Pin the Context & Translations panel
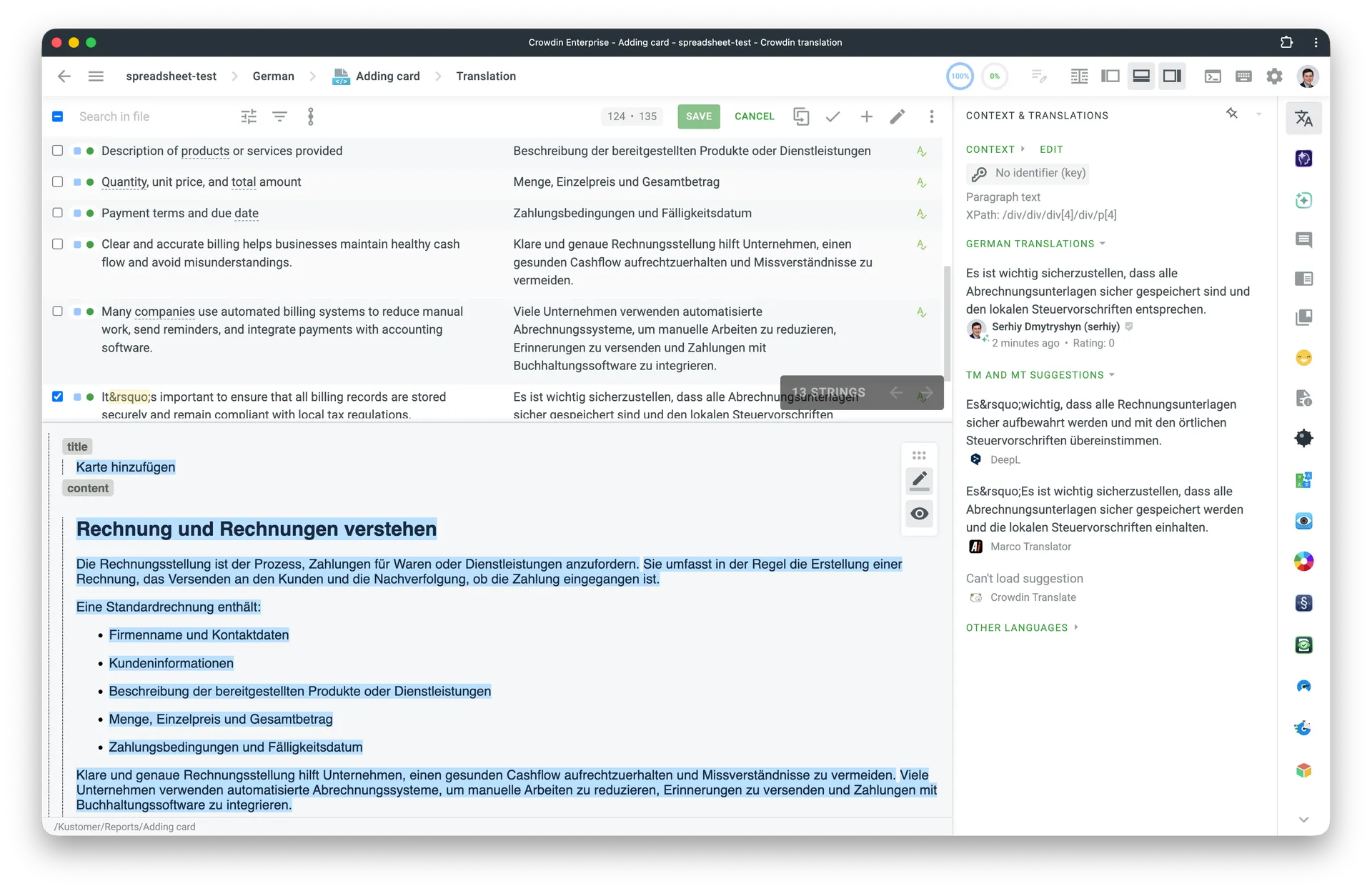This screenshot has height=891, width=1372. coord(1232,114)
